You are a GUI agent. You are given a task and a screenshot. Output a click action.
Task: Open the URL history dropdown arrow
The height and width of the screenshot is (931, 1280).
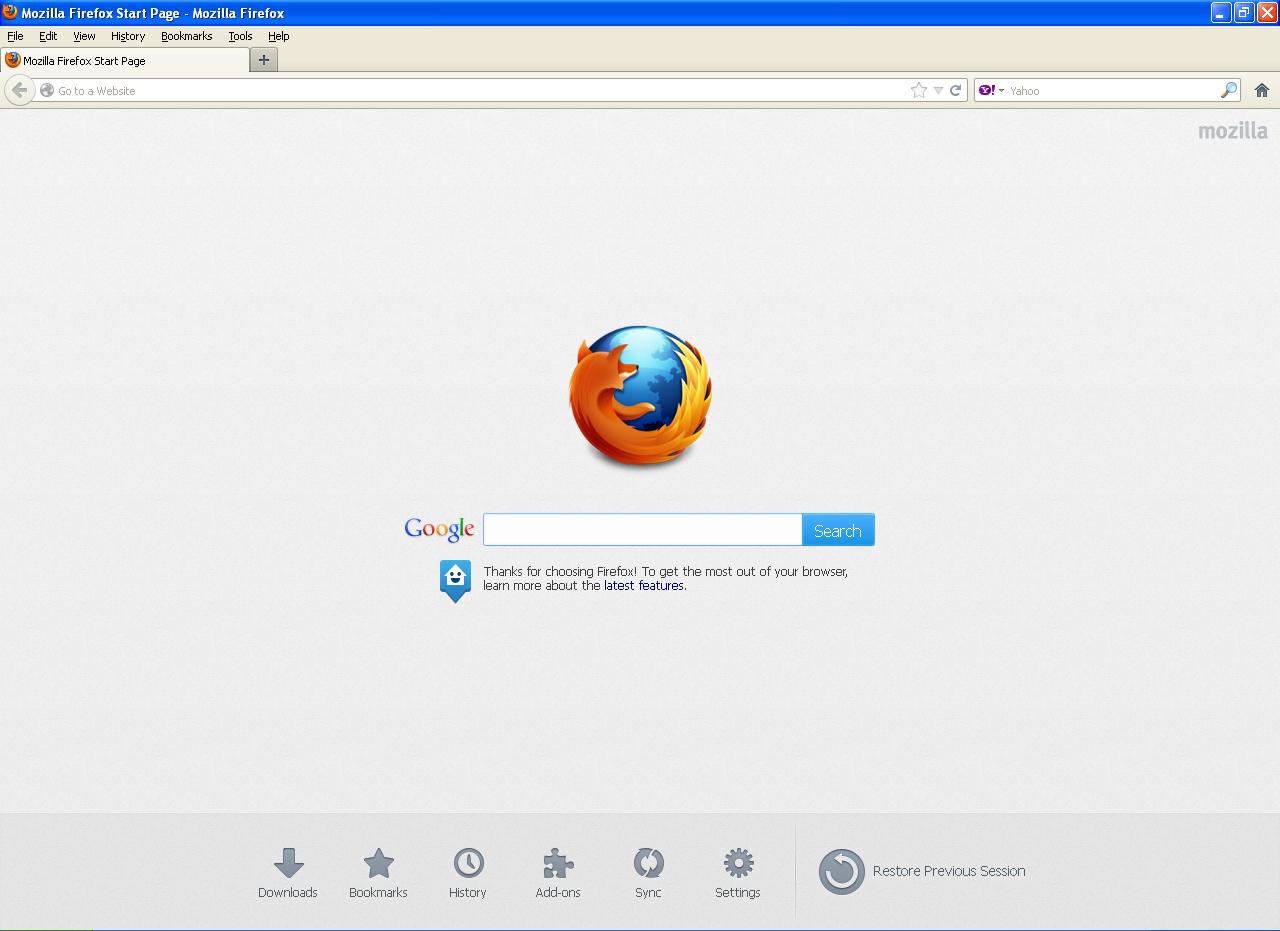tap(938, 91)
